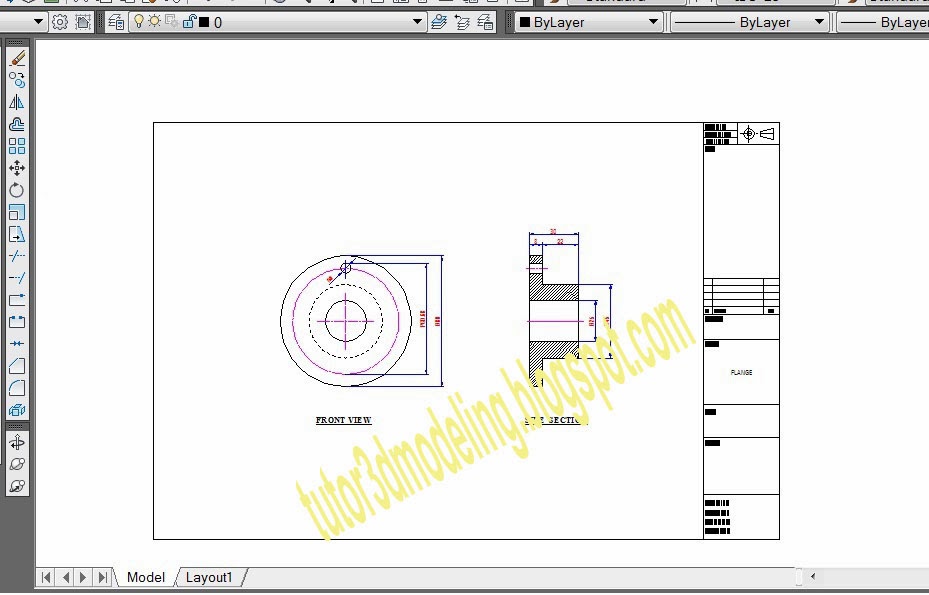
Task: Switch to the Model tab
Action: click(x=146, y=577)
